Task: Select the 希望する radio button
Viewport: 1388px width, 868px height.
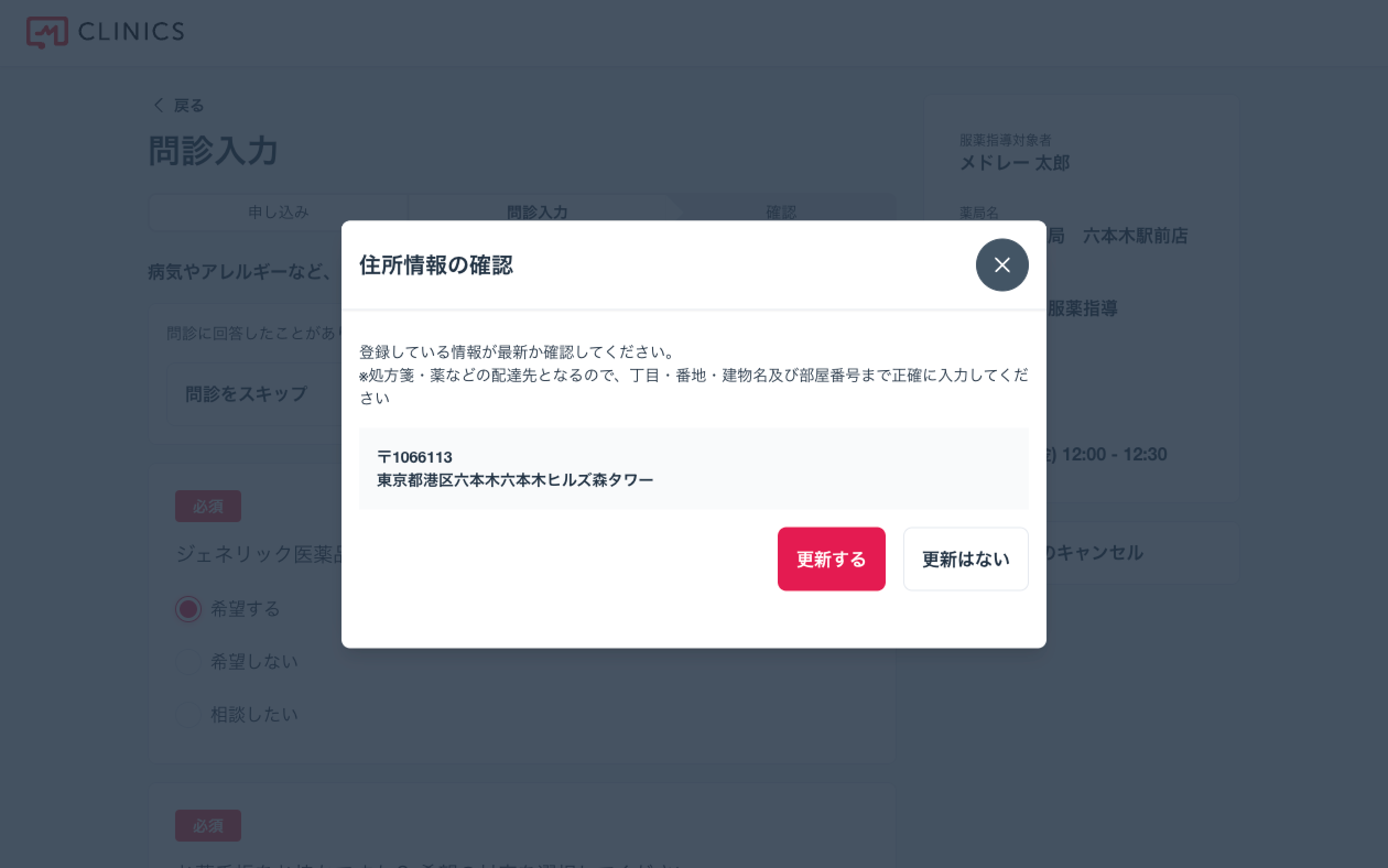Action: pos(188,609)
